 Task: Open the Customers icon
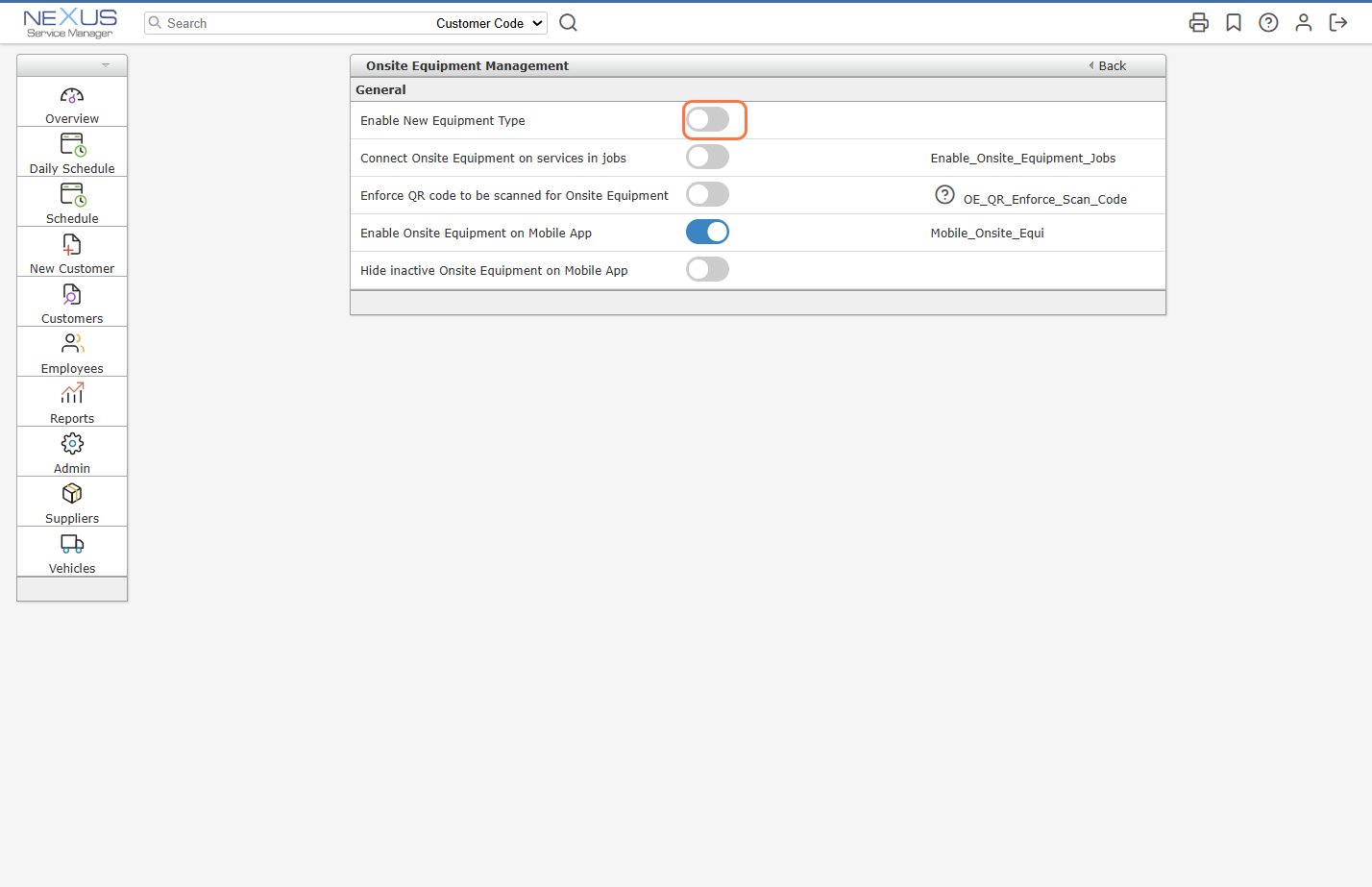72,295
